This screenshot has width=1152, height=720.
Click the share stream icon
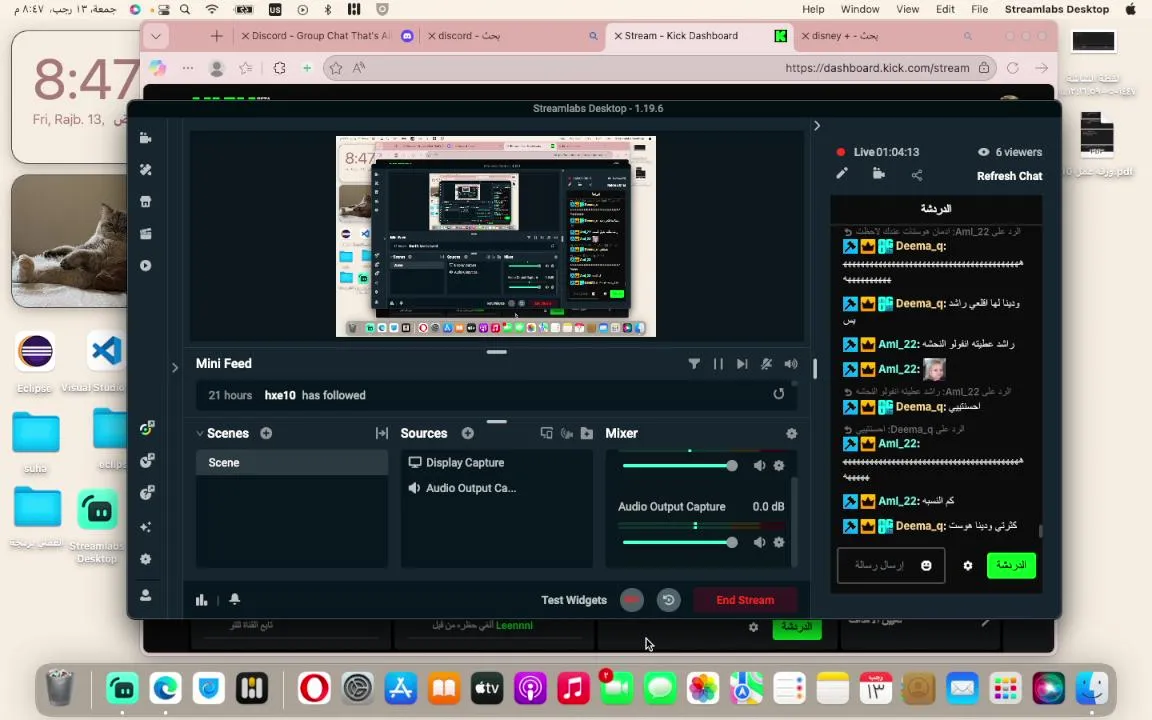pyautogui.click(x=917, y=175)
